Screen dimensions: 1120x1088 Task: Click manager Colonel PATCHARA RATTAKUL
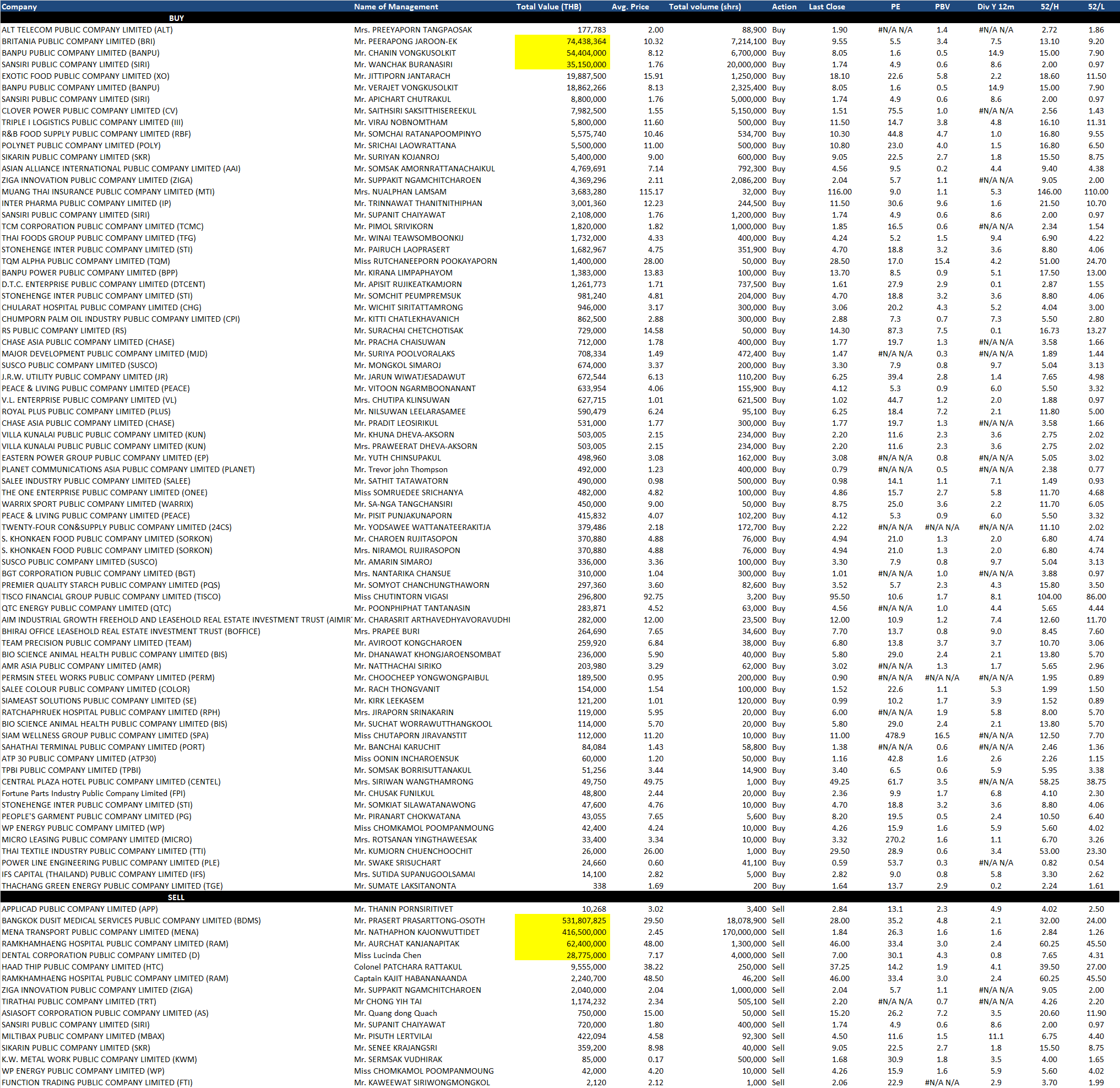coord(407,967)
